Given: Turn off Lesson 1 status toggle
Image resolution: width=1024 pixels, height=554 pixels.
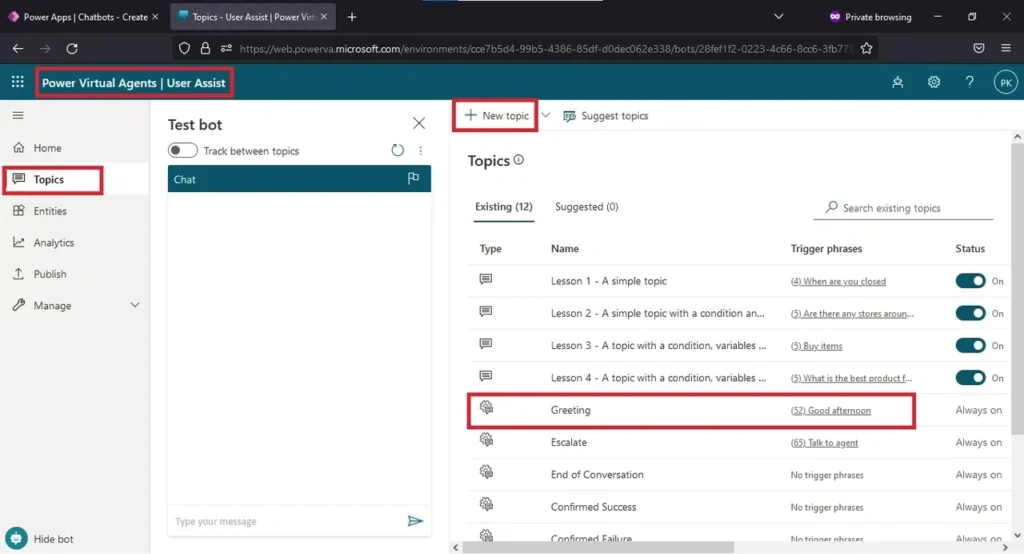Looking at the screenshot, I should pyautogui.click(x=970, y=281).
